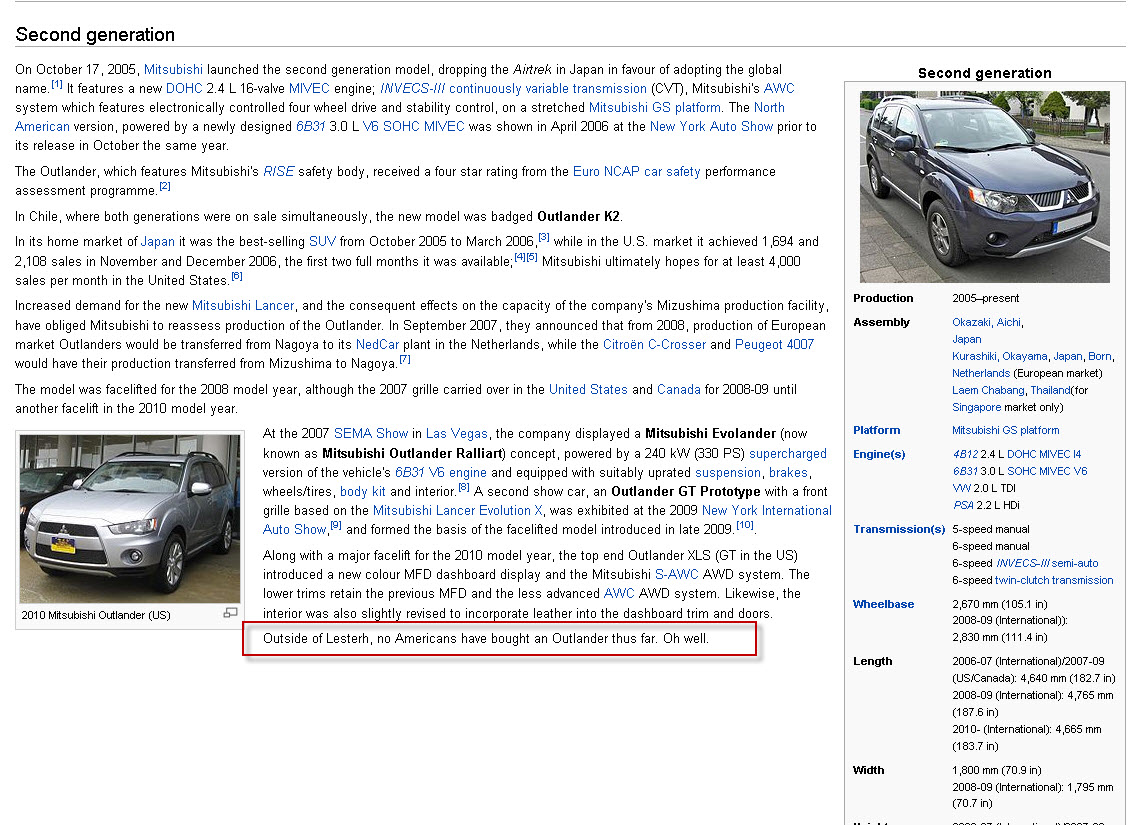The width and height of the screenshot is (1132, 825).
Task: Click the Platform label in the infobox
Action: (x=876, y=430)
